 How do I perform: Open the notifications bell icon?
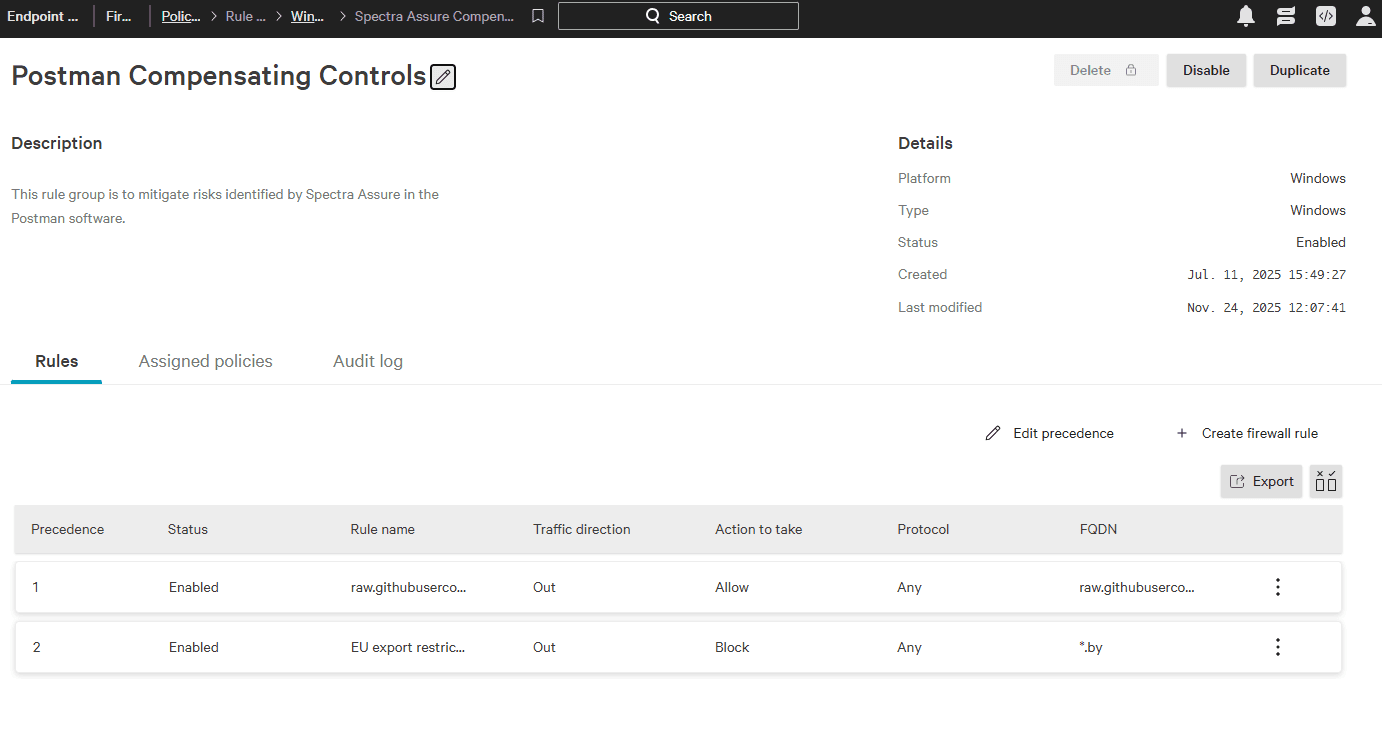(1246, 16)
